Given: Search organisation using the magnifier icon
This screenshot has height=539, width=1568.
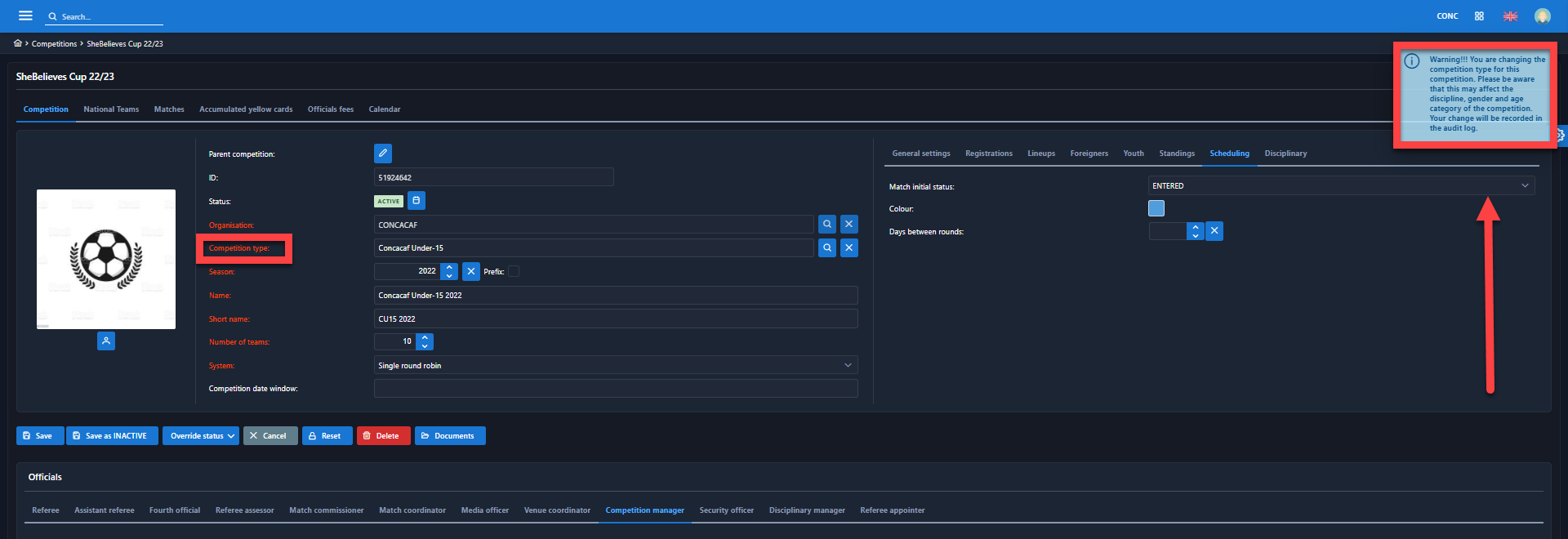Looking at the screenshot, I should coord(826,225).
